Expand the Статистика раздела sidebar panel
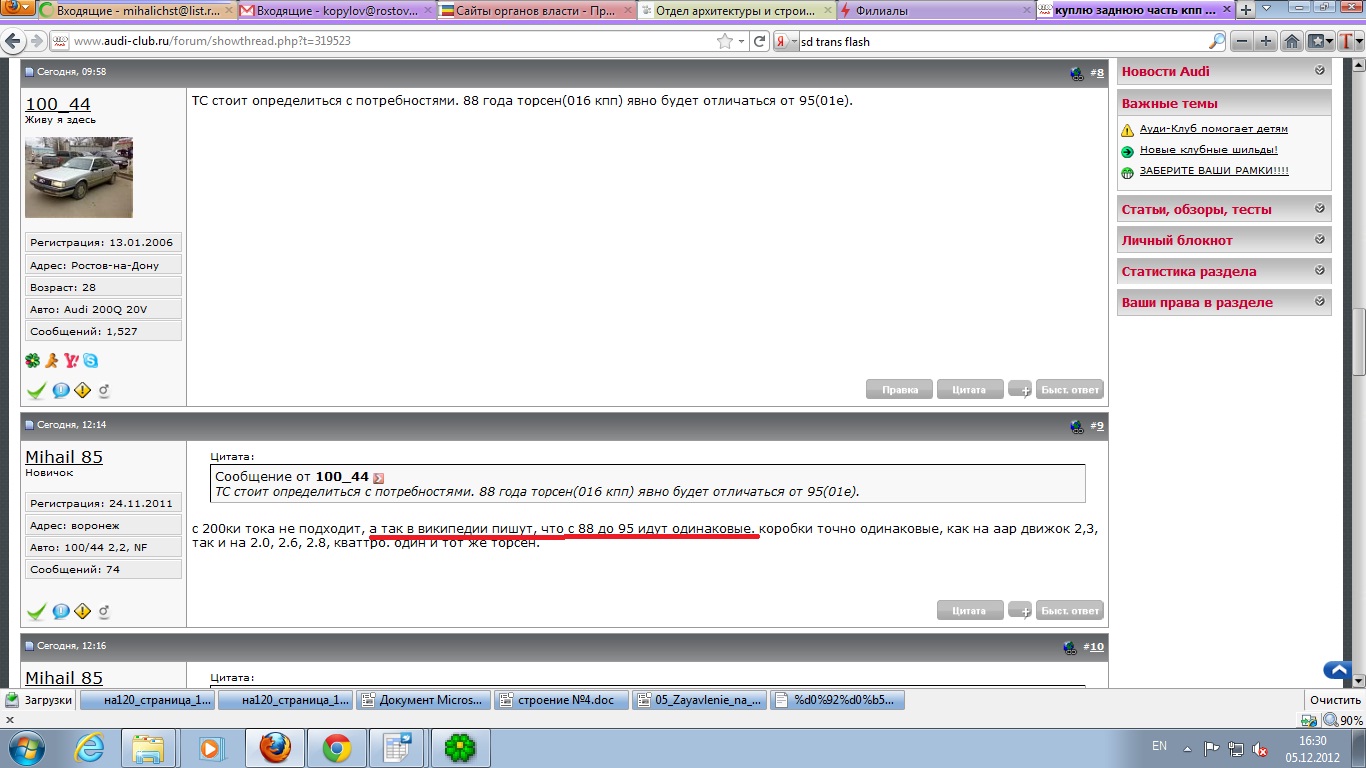Screen dimensions: 1366x768 click(1319, 271)
